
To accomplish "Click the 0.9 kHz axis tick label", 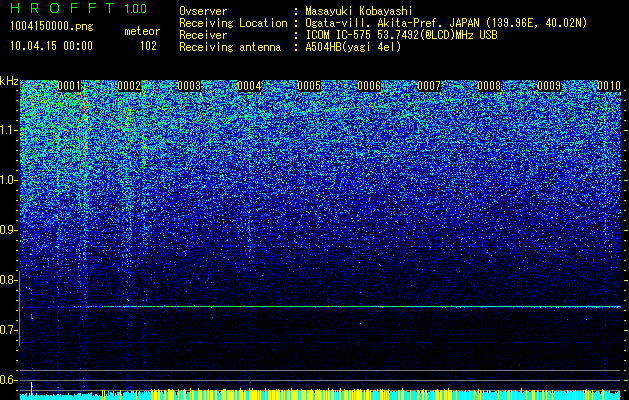I will 8,230.
